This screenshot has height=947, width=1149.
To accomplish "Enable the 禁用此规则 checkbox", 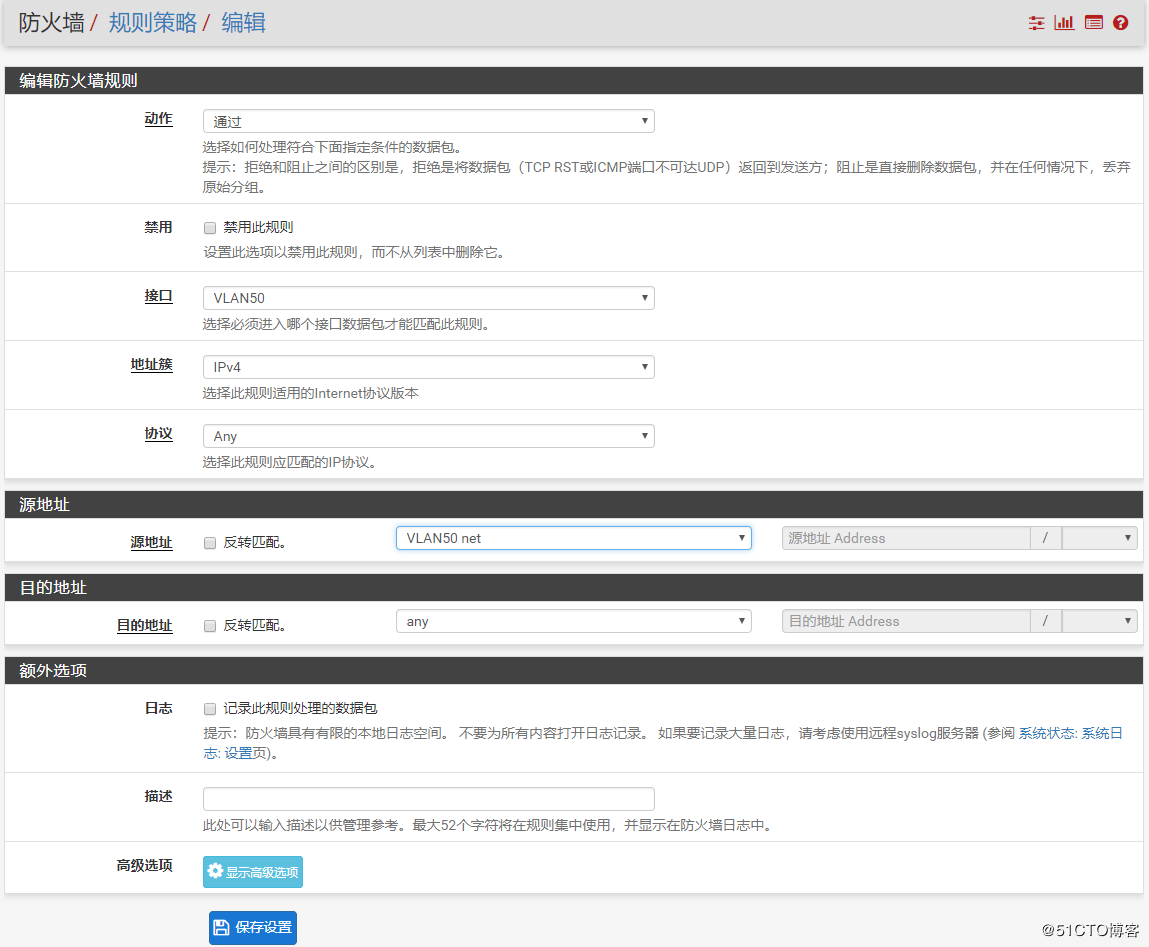I will click(x=210, y=228).
